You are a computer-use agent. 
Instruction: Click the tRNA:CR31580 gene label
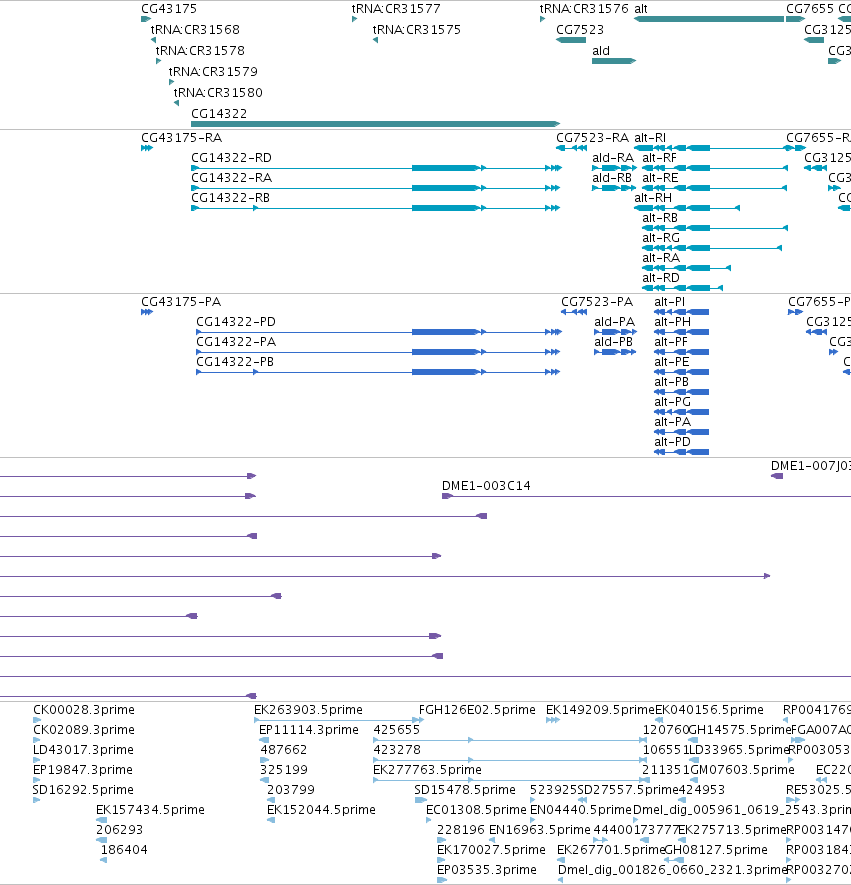point(218,93)
